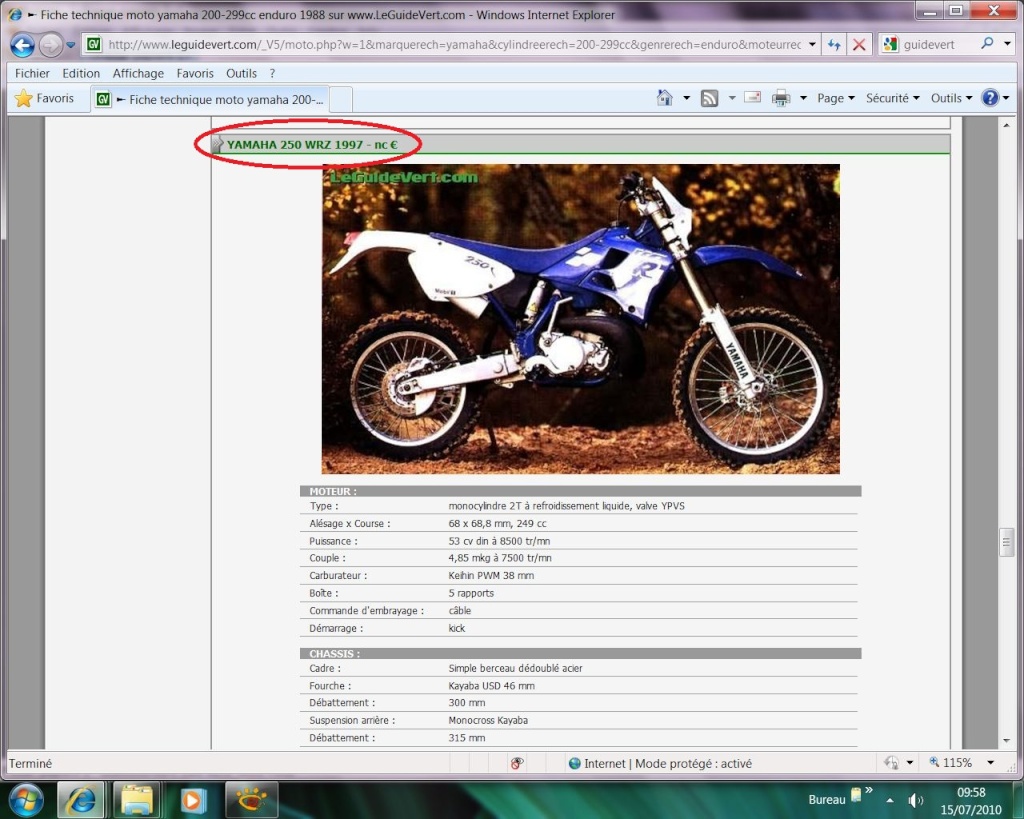
Task: Click the read mail icon
Action: click(x=752, y=98)
